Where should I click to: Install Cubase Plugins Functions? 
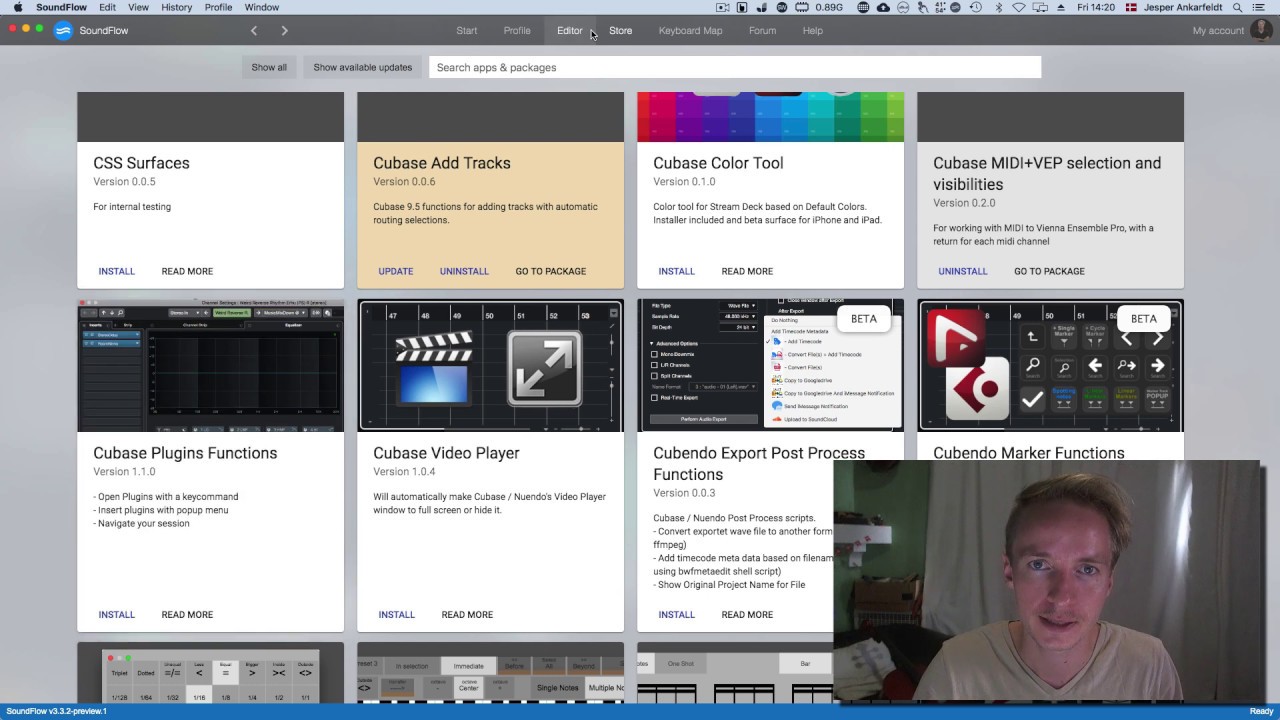(116, 615)
